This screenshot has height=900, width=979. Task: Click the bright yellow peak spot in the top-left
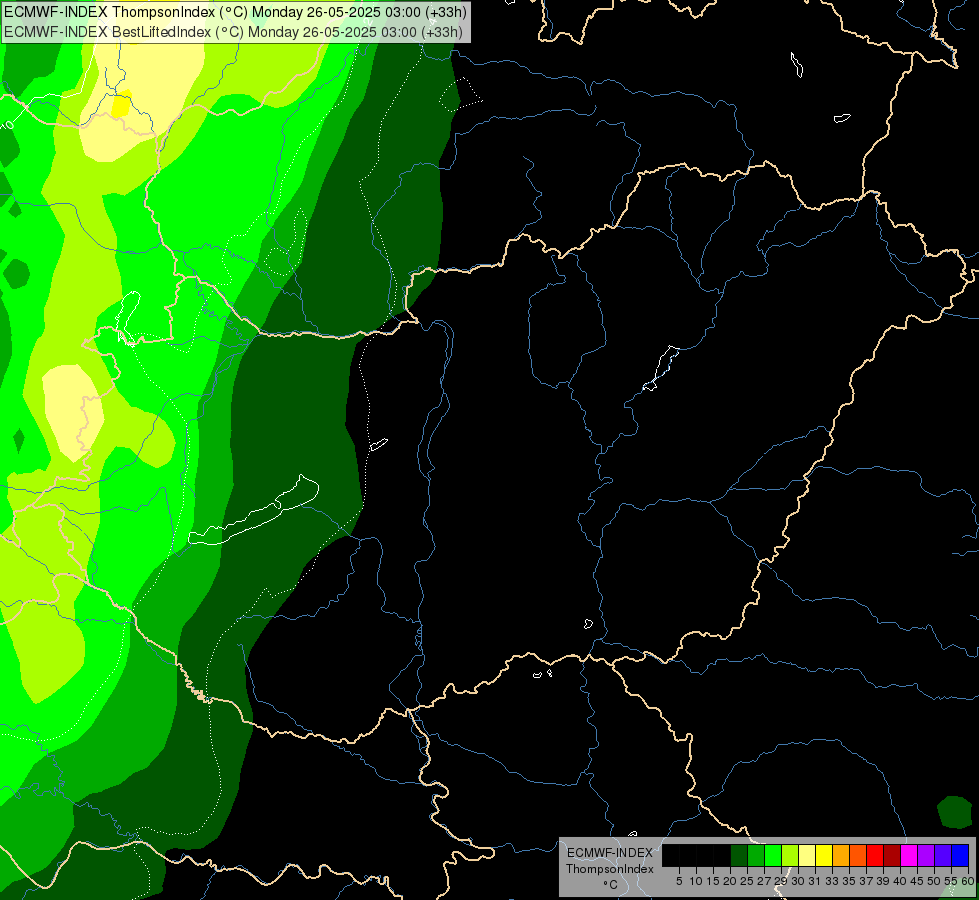pos(121,104)
